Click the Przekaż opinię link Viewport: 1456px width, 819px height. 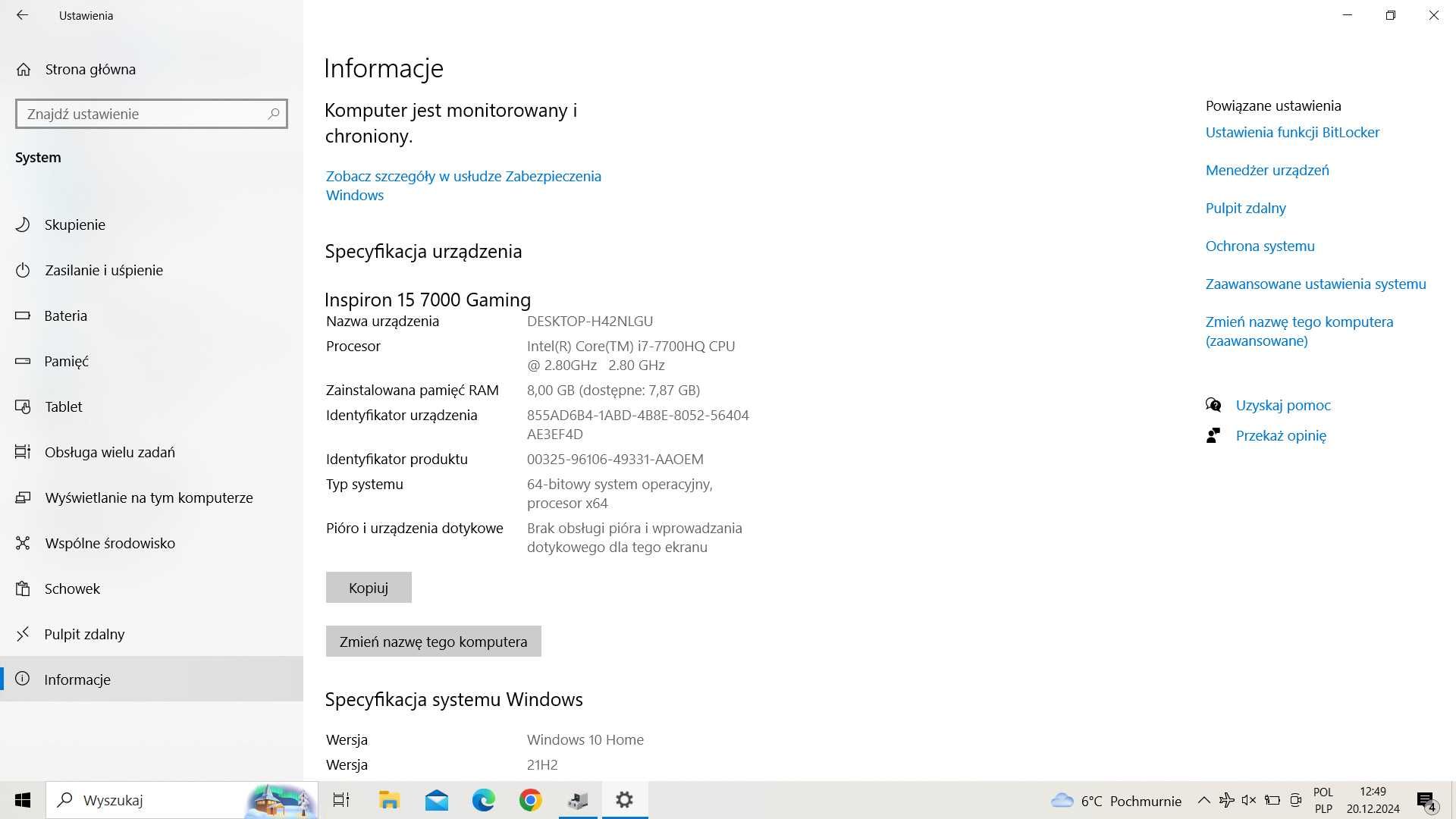(1281, 435)
